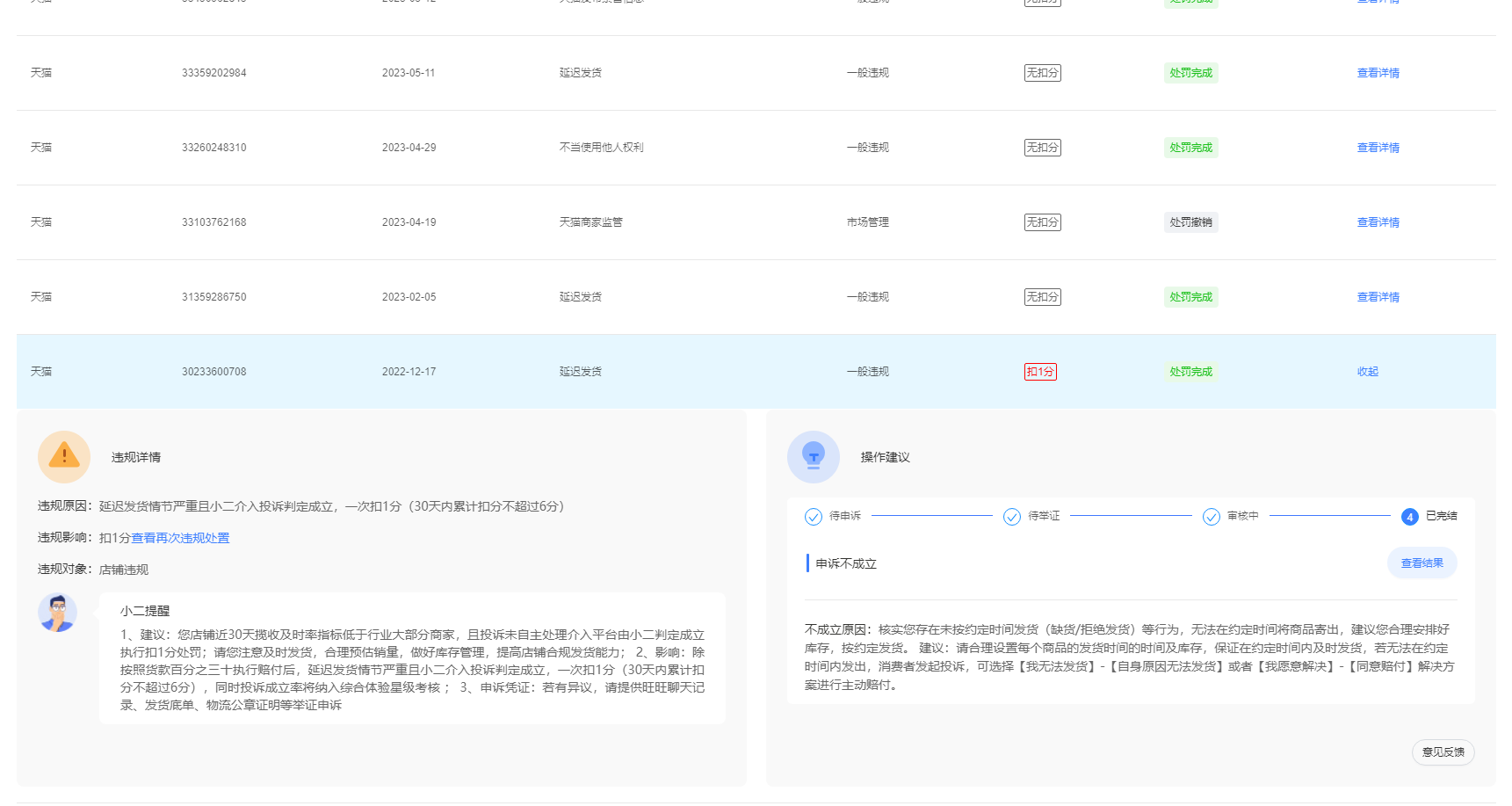Click 天猫 in the 2023-04-19 row
This screenshot has width=1512, height=806.
tap(41, 222)
